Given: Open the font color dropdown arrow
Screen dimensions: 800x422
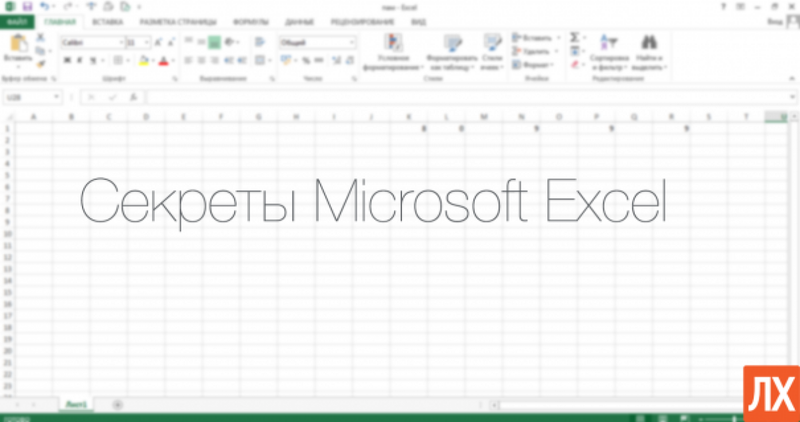Looking at the screenshot, I should point(173,61).
